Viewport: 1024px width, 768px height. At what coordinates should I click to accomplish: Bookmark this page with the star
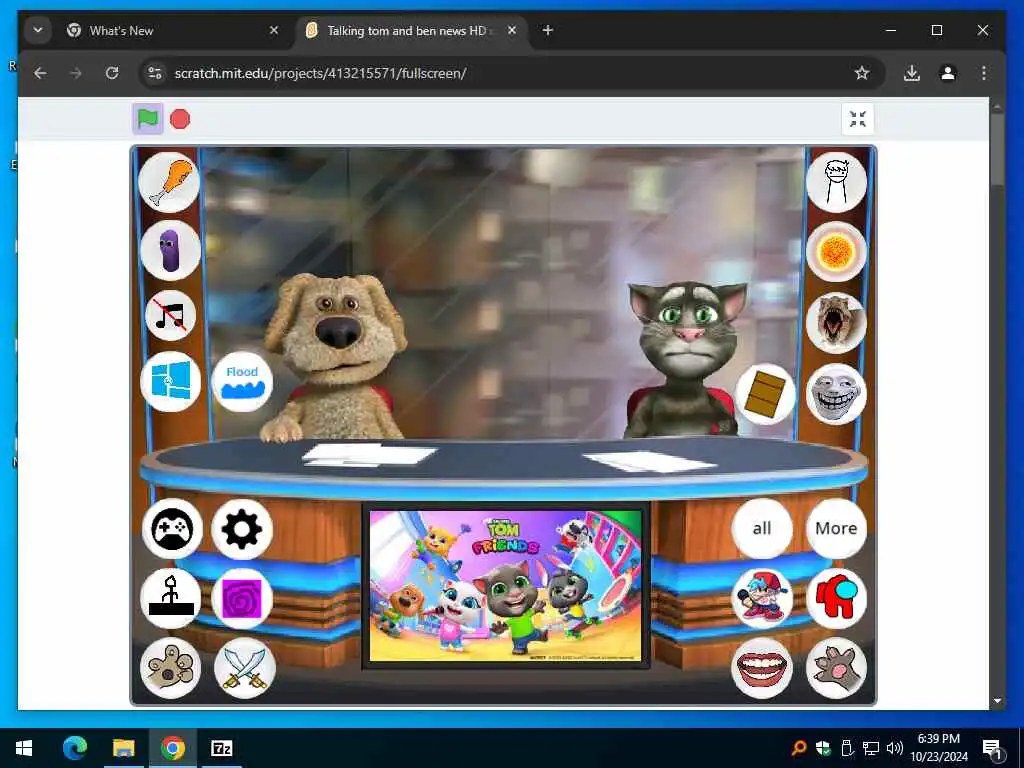[862, 73]
